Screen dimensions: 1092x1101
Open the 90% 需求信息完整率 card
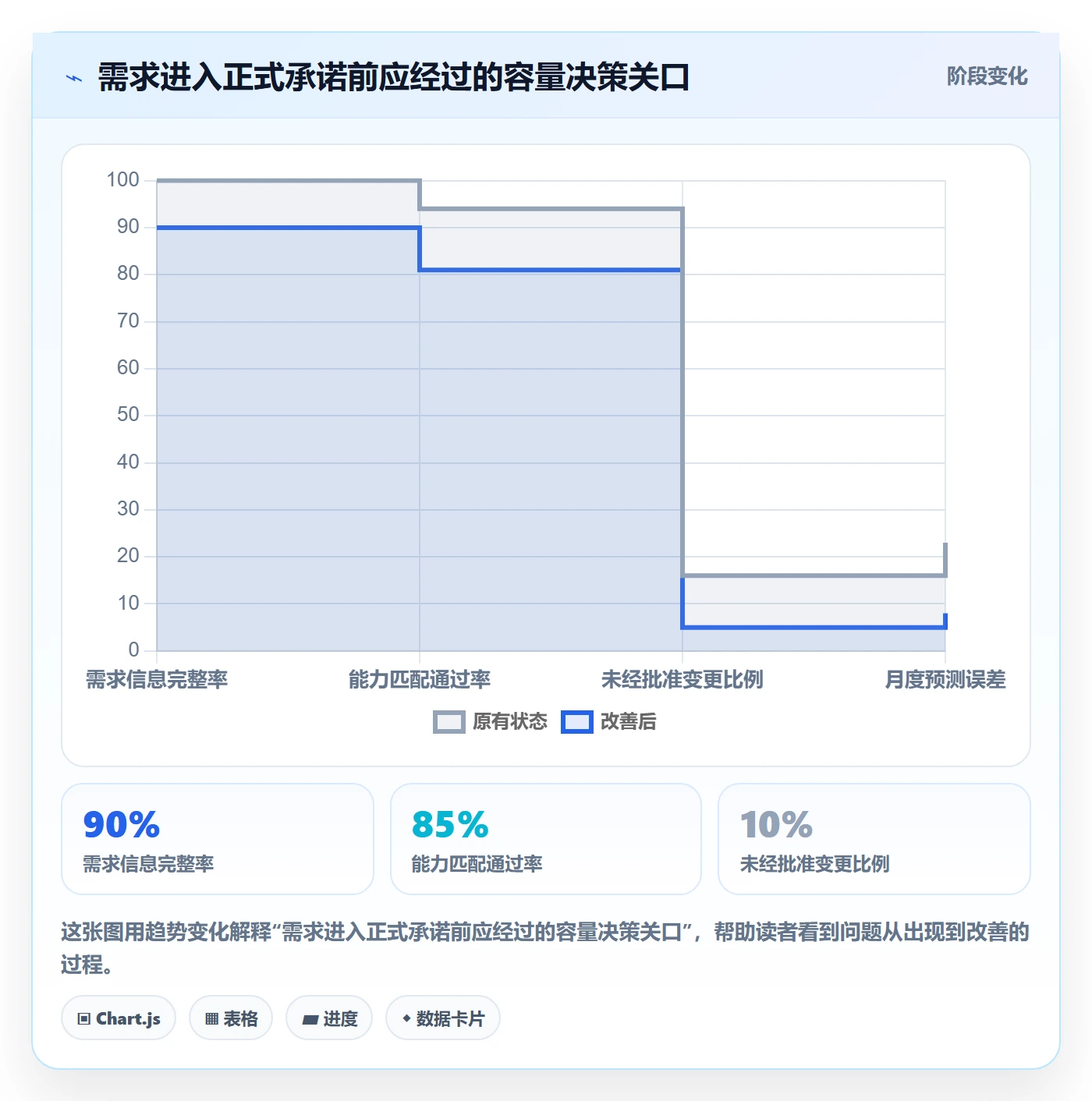[218, 839]
